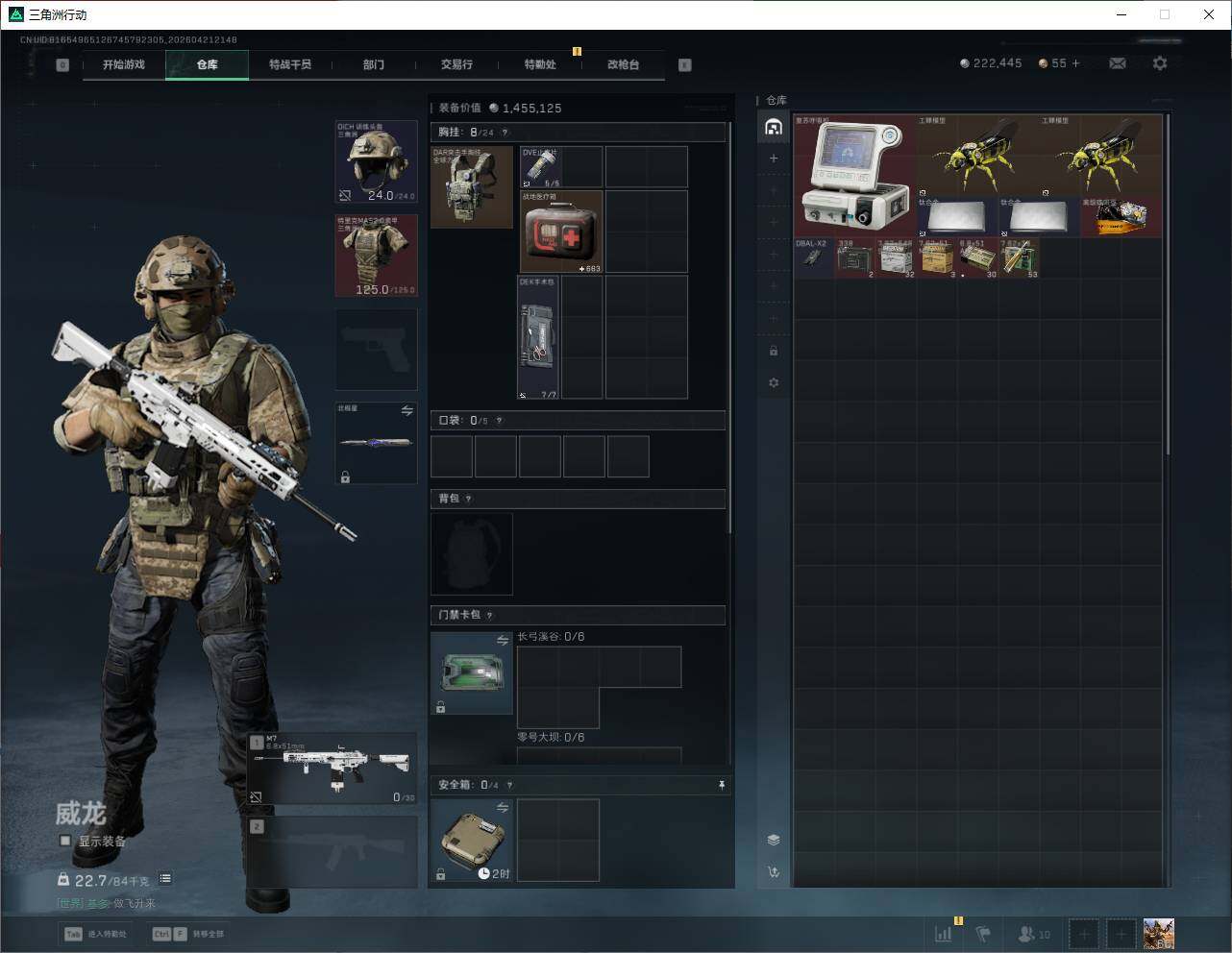
Task: Click the stacked layers icon in warehouse sidebar
Action: 774,840
